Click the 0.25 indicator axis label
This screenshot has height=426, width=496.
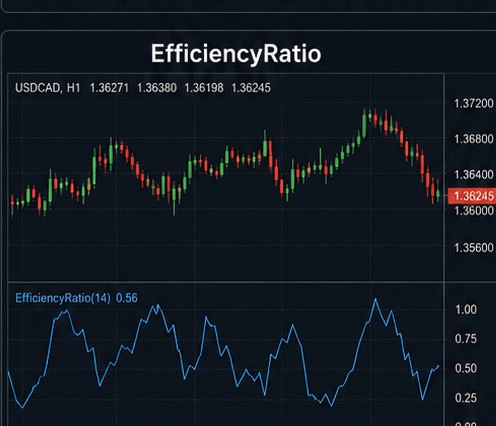[466, 398]
